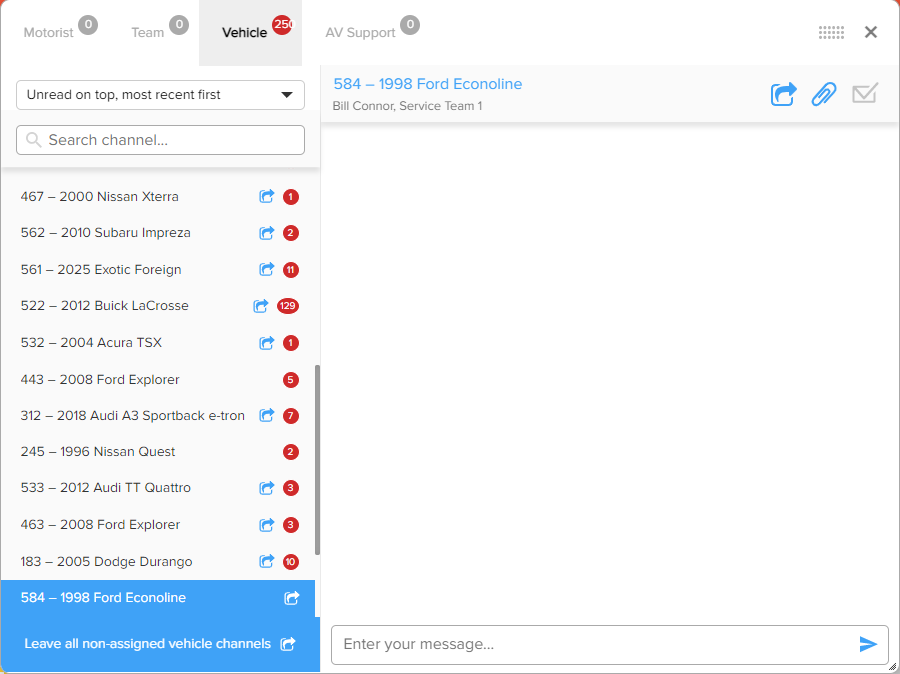Leave the 183 – 2005 Dodge Durango channel

266,561
